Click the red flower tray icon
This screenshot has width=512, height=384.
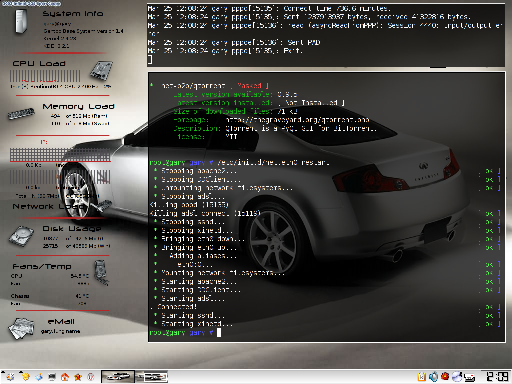coord(445,376)
